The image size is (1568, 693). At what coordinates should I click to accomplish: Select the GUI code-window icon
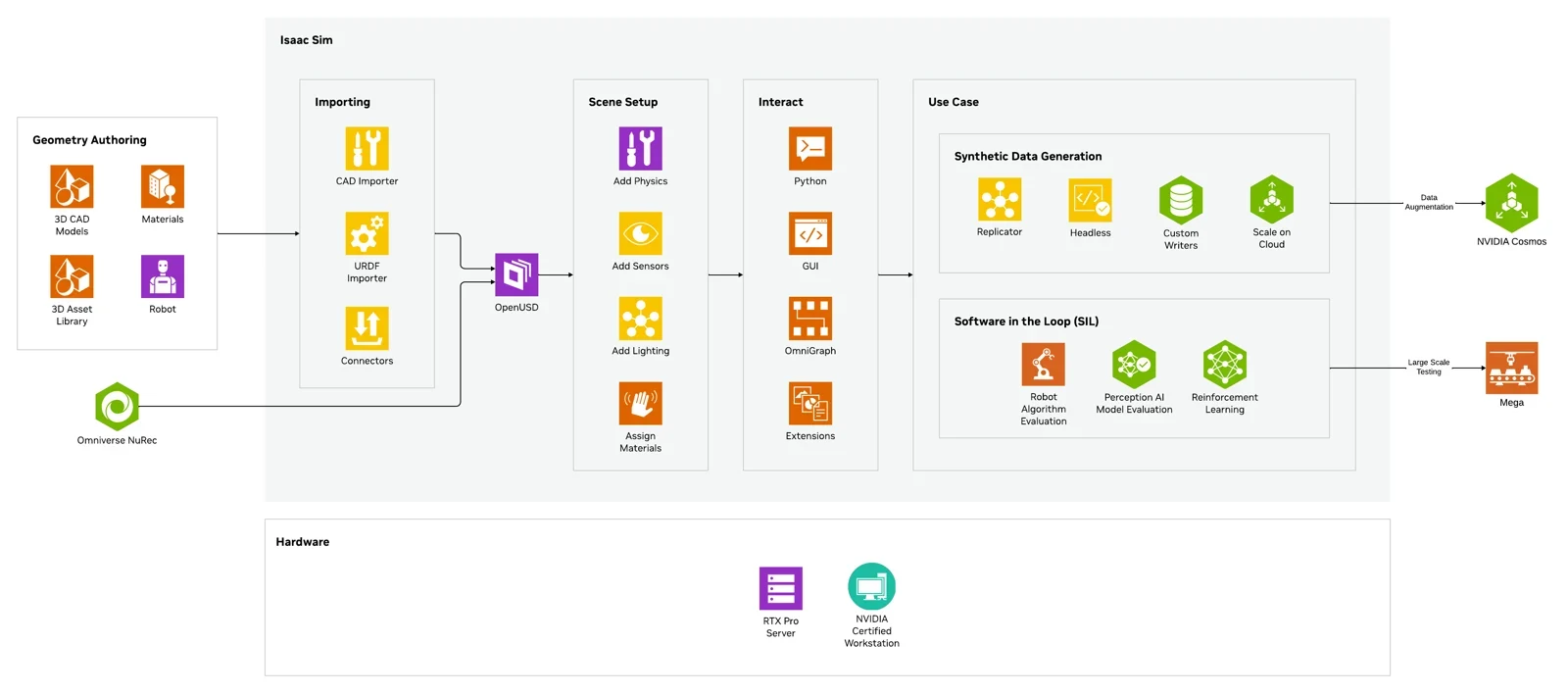click(x=810, y=233)
